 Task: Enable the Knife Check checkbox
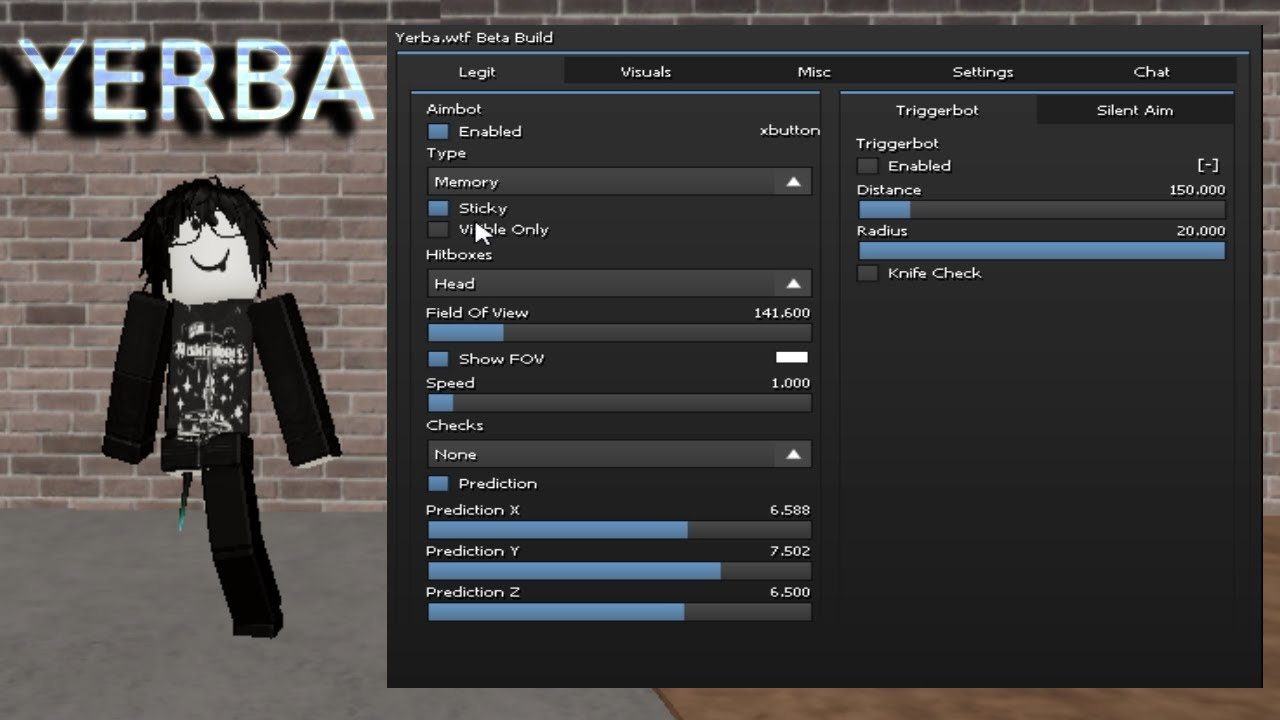pyautogui.click(x=868, y=273)
